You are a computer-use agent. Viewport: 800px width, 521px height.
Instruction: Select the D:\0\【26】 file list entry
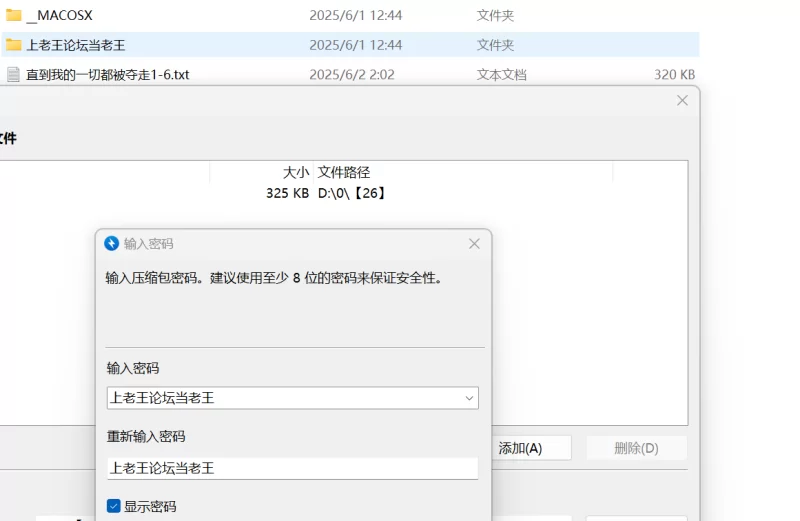click(352, 193)
